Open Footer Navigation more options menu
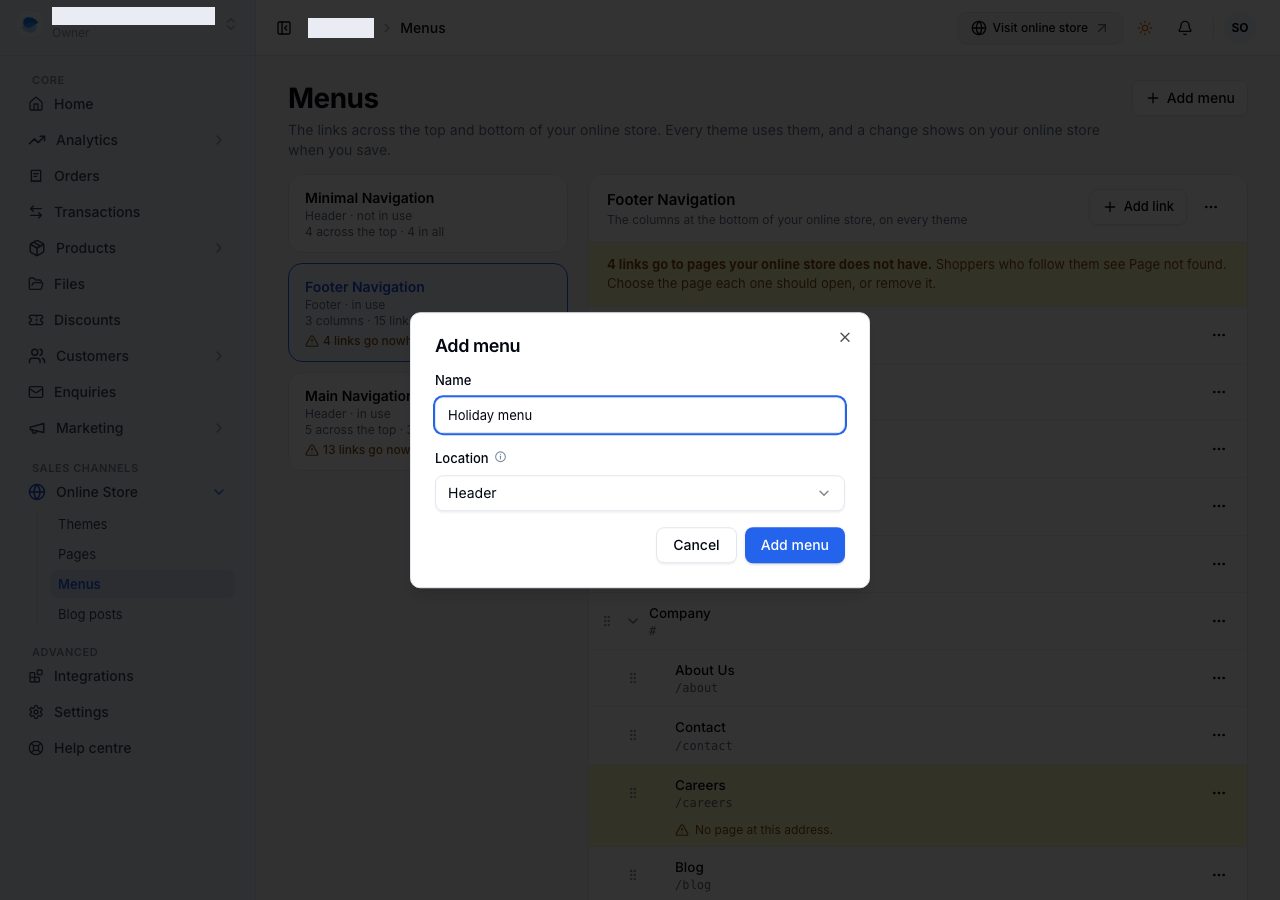 pos(1211,207)
